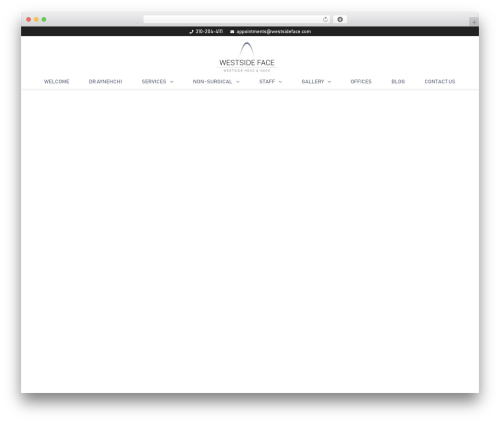Visit the Blog page
The image size is (500, 423).
(398, 82)
